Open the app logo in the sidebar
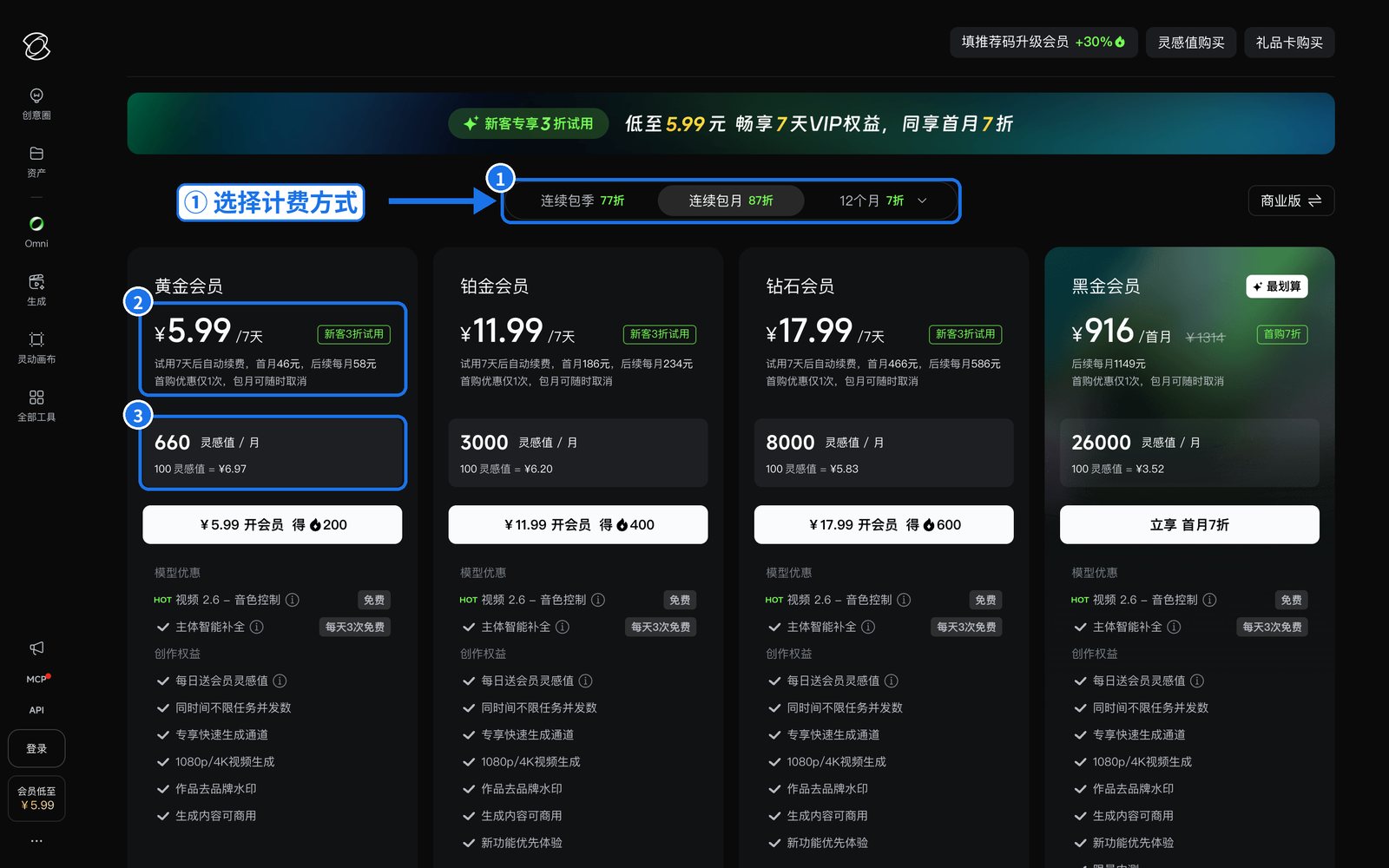Image resolution: width=1389 pixels, height=868 pixels. tap(36, 46)
